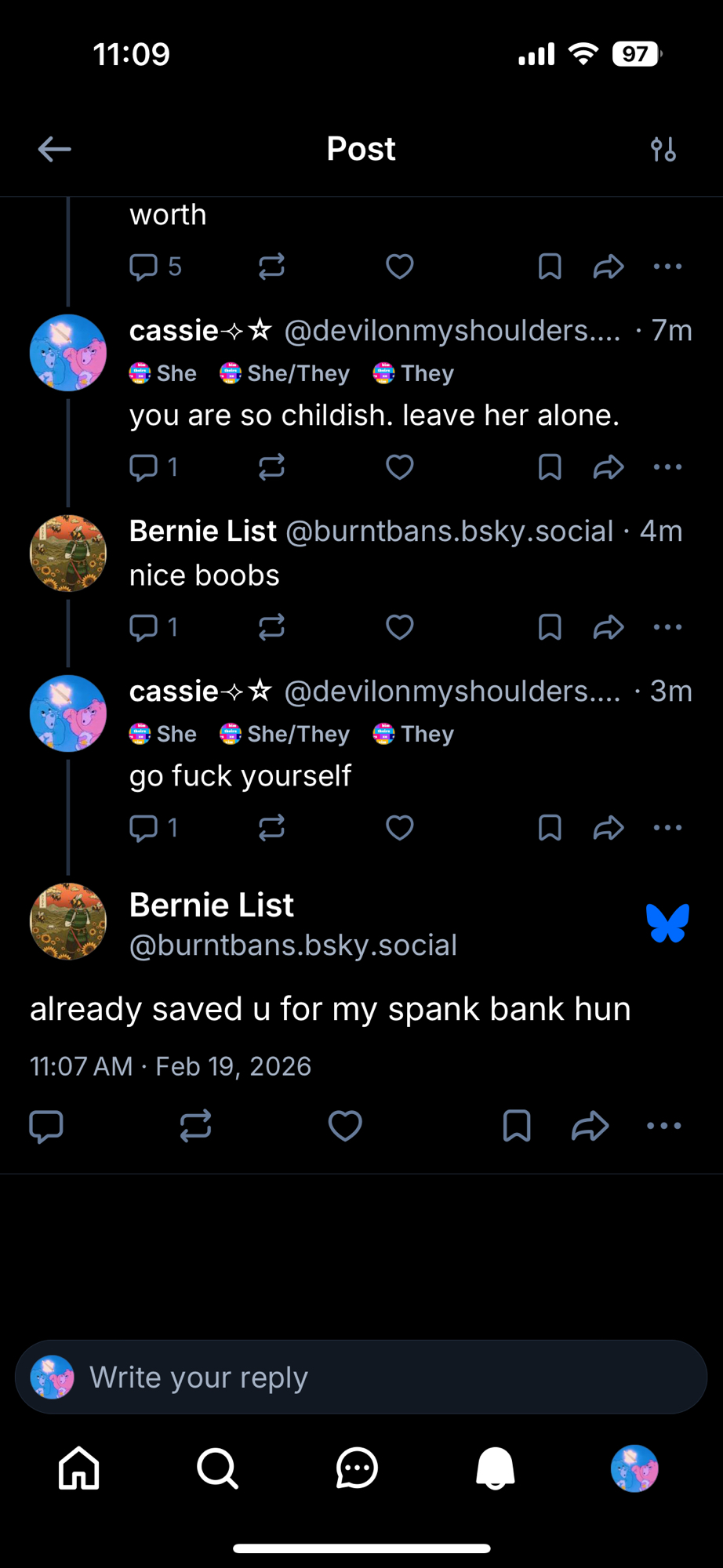Open the Search tab

click(x=217, y=1468)
